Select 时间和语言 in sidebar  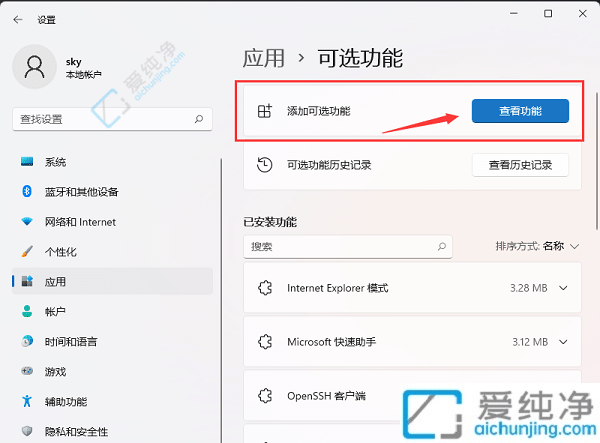point(112,341)
